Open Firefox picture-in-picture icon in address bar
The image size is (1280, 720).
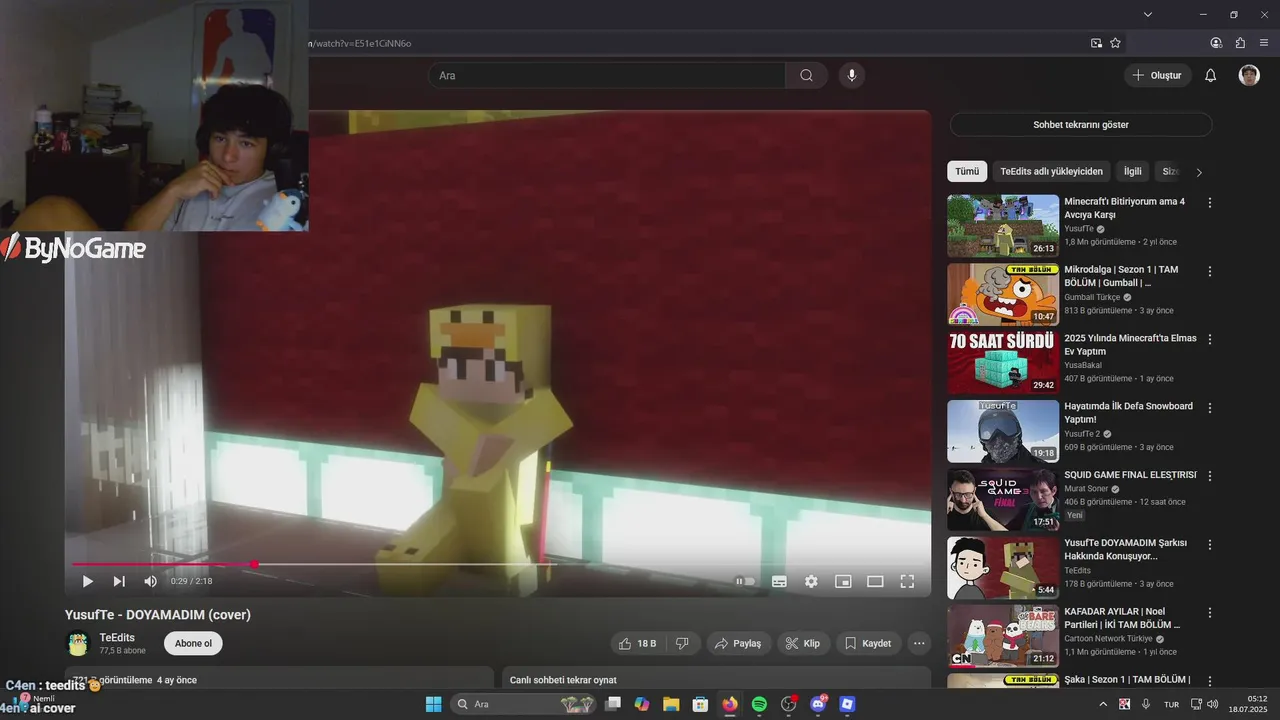click(1096, 43)
